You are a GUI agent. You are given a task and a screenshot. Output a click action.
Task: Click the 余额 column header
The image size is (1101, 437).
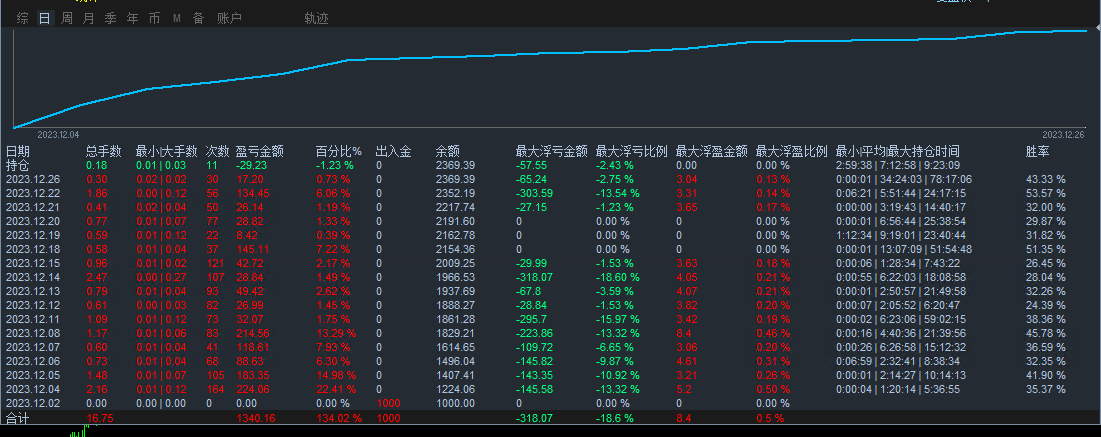[x=448, y=151]
